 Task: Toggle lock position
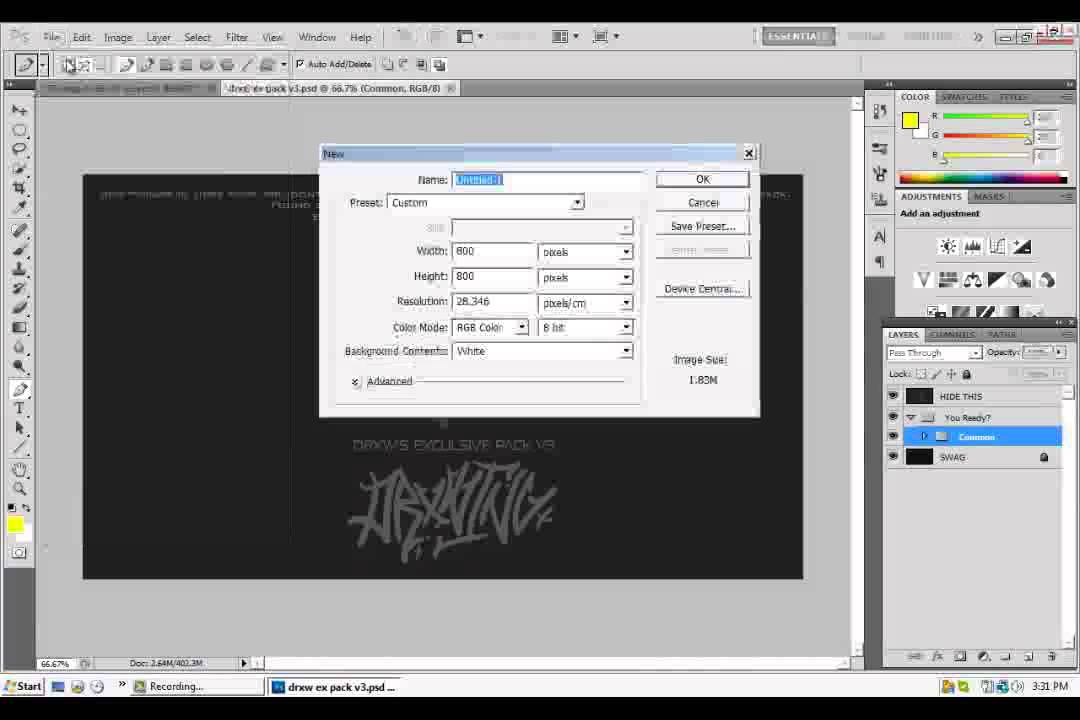951,374
